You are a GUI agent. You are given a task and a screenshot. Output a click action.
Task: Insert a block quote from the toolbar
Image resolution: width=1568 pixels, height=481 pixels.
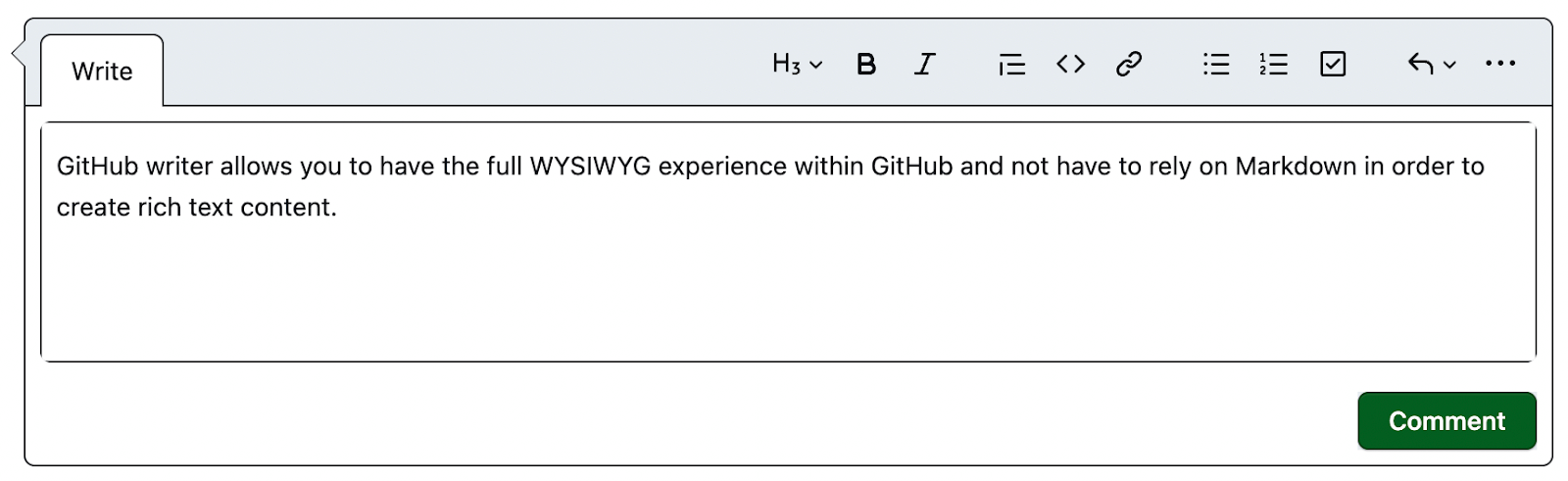click(1011, 65)
